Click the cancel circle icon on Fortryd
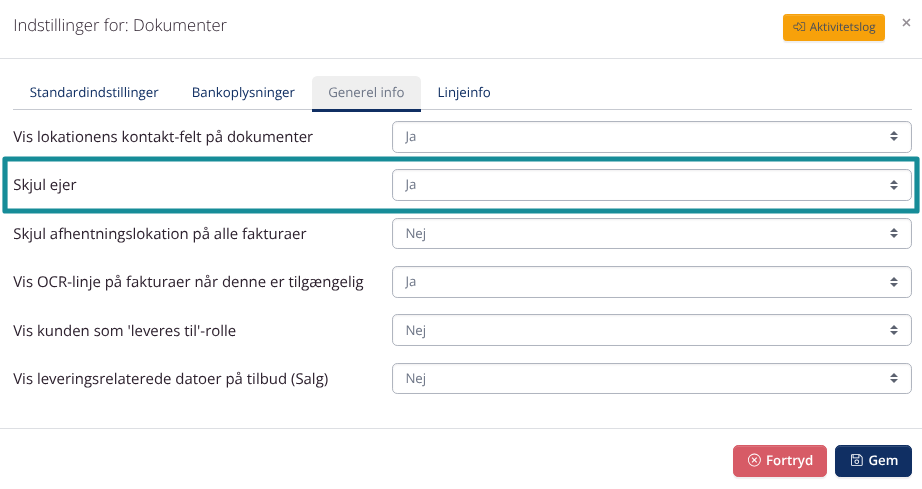 (x=754, y=461)
